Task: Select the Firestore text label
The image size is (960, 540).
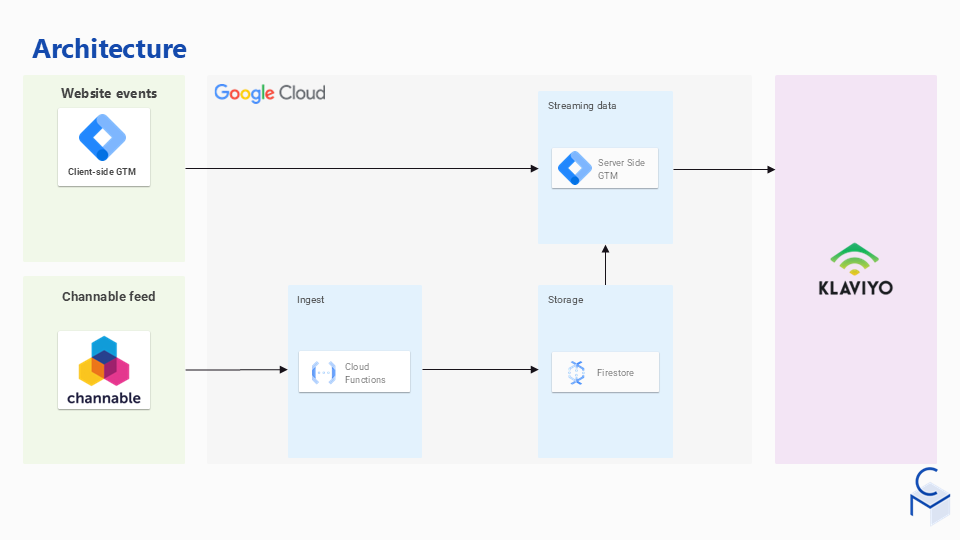Action: 615,373
